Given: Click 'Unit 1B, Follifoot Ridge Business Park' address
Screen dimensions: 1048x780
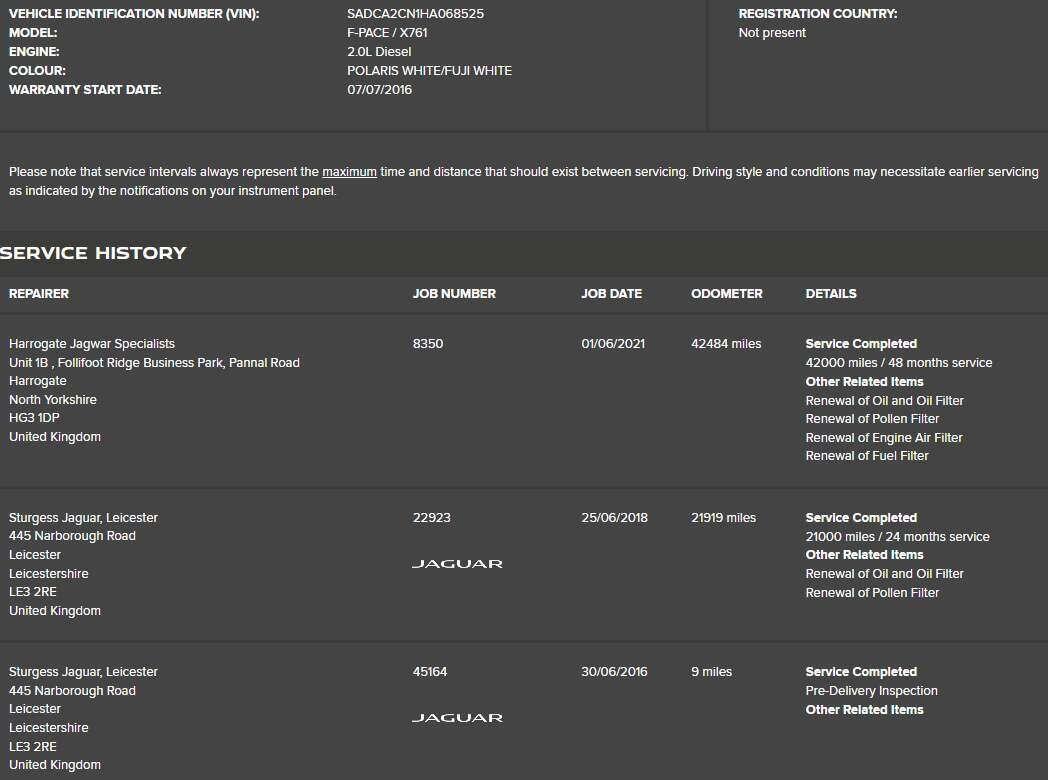Looking at the screenshot, I should [x=154, y=362].
